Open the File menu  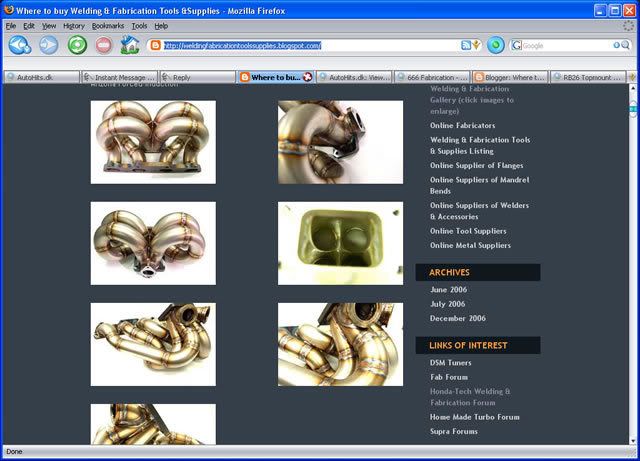[x=11, y=26]
